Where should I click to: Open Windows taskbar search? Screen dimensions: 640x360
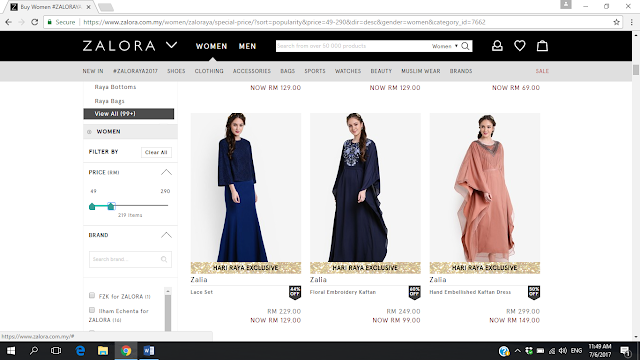click(x=34, y=351)
